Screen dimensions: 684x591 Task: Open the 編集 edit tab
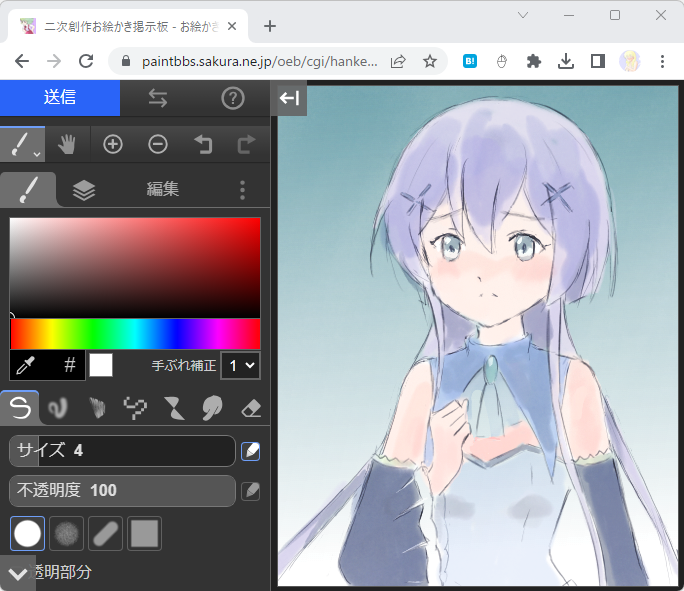(x=162, y=189)
